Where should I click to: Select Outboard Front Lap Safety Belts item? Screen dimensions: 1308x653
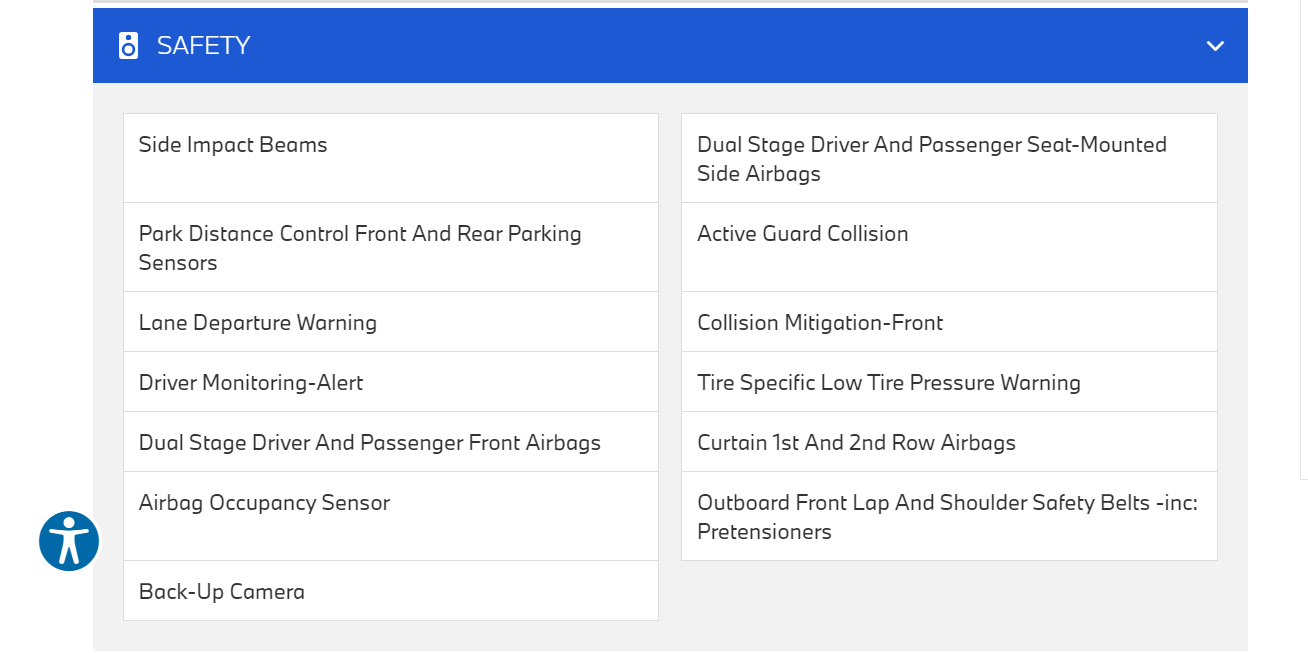point(947,503)
